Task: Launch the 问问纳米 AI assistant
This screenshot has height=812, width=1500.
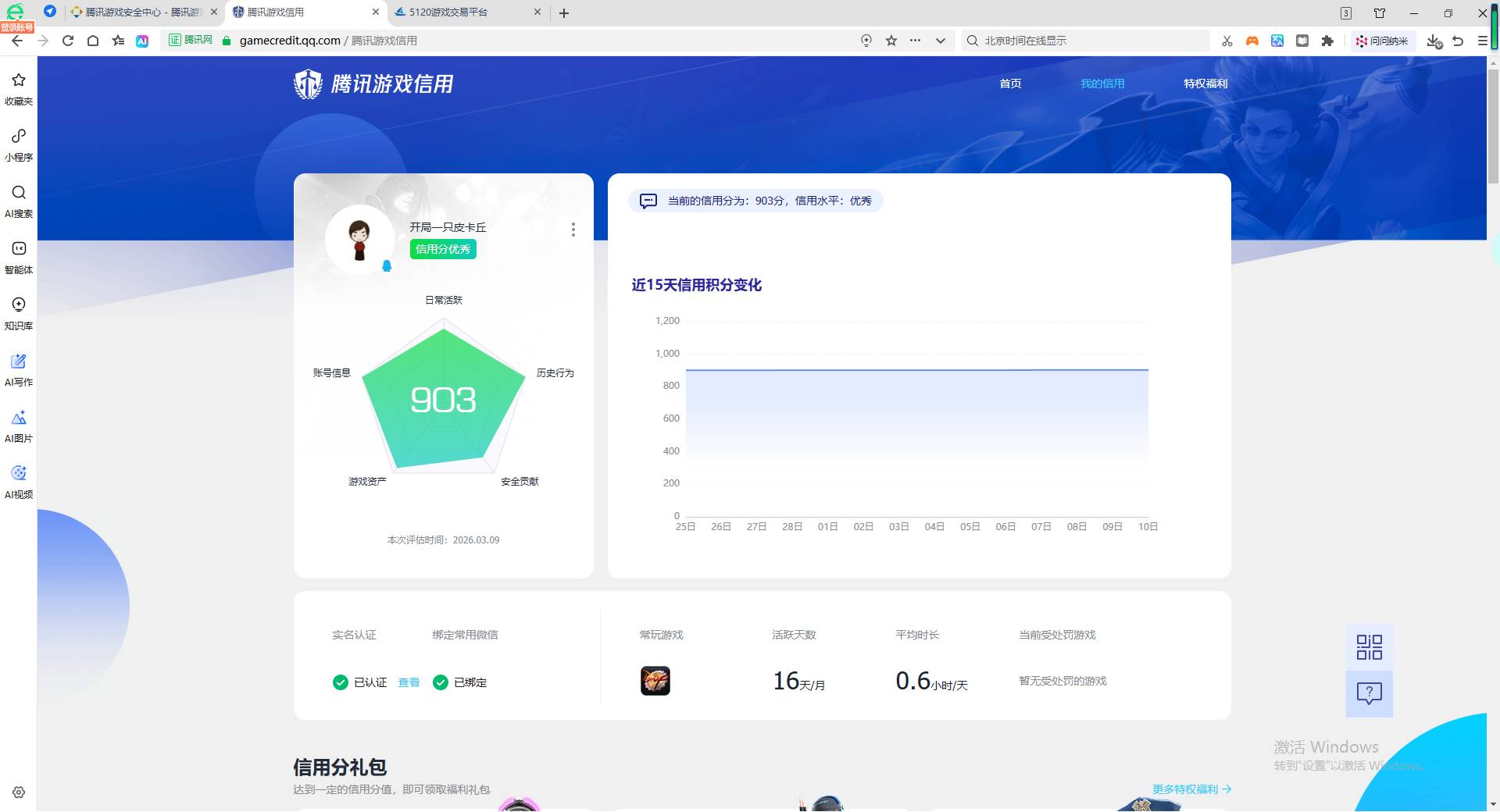Action: coord(1383,41)
